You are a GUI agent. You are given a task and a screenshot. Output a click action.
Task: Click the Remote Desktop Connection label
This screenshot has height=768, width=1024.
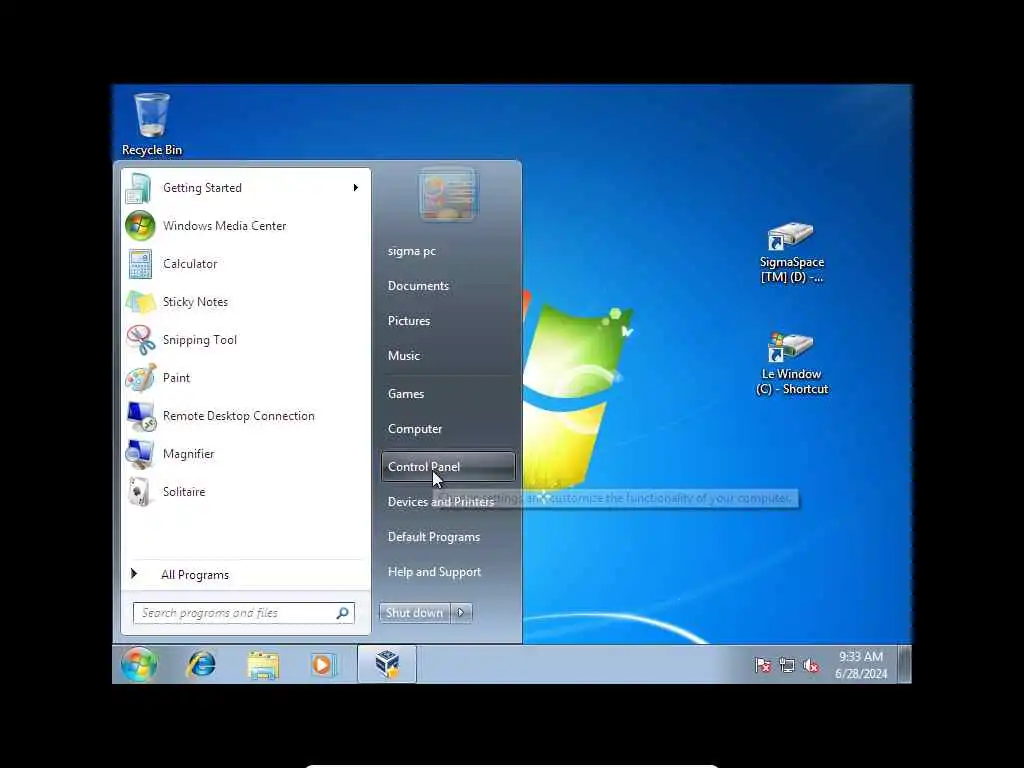pyautogui.click(x=238, y=416)
